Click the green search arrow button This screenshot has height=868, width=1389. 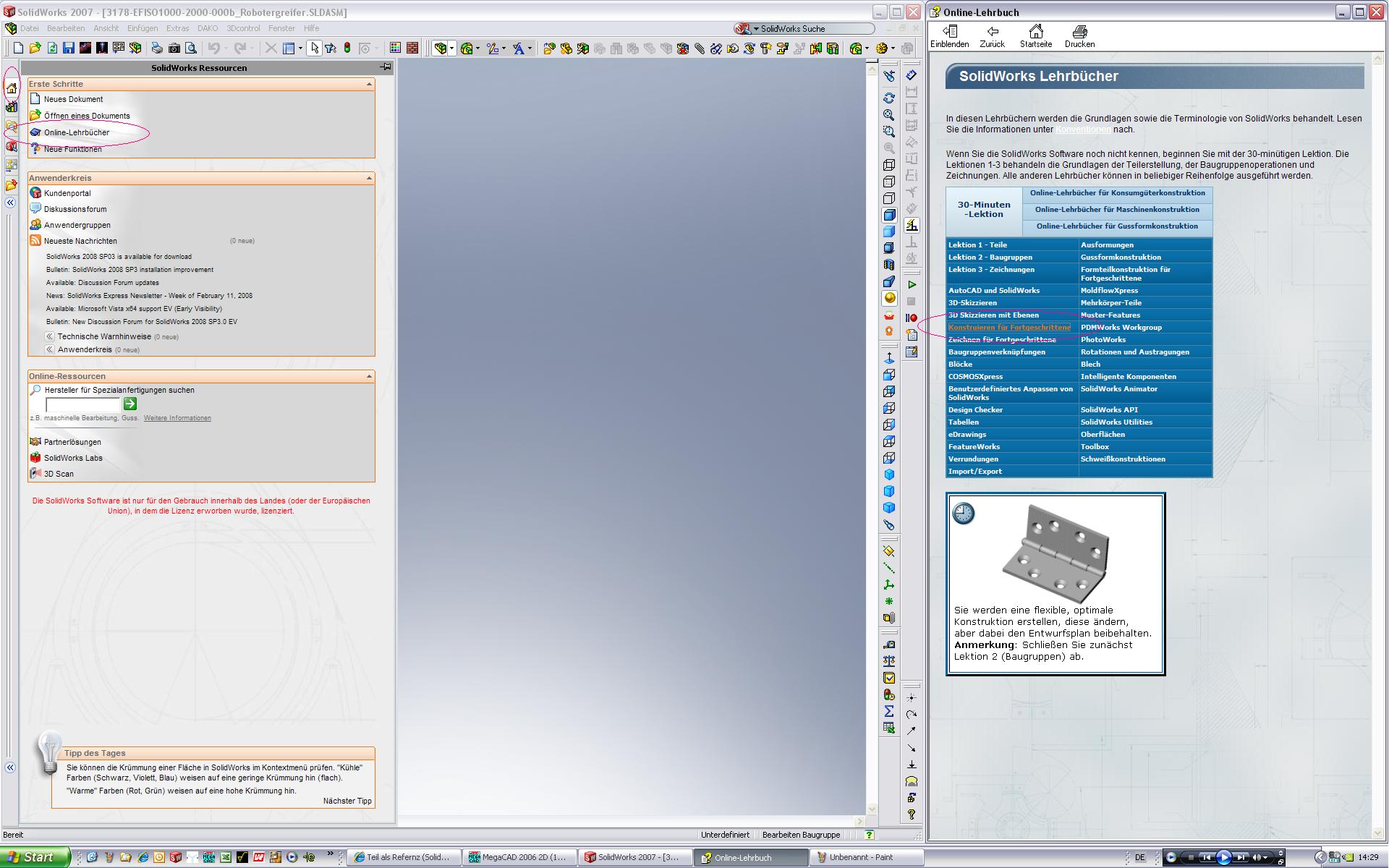130,404
